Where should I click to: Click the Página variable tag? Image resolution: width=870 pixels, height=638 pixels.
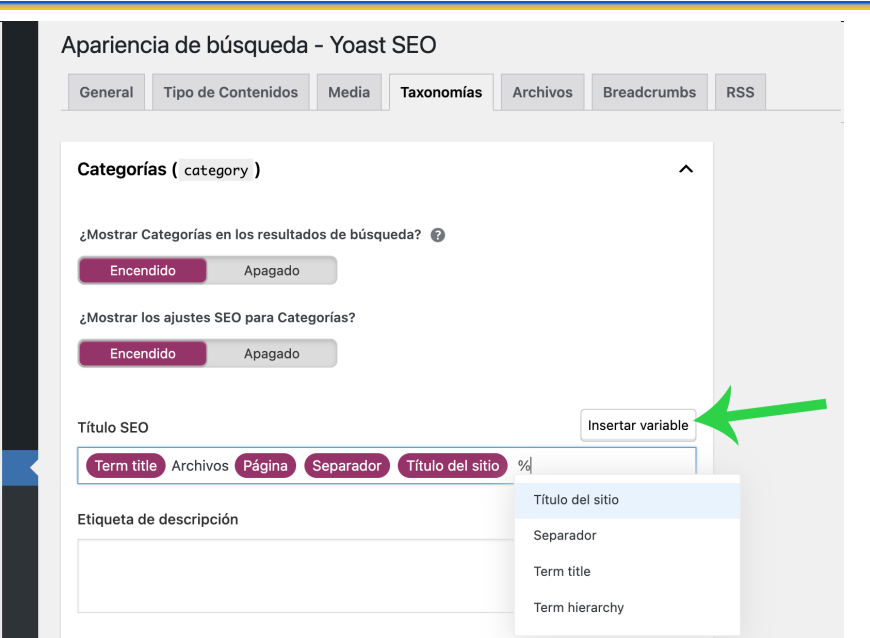coord(265,466)
